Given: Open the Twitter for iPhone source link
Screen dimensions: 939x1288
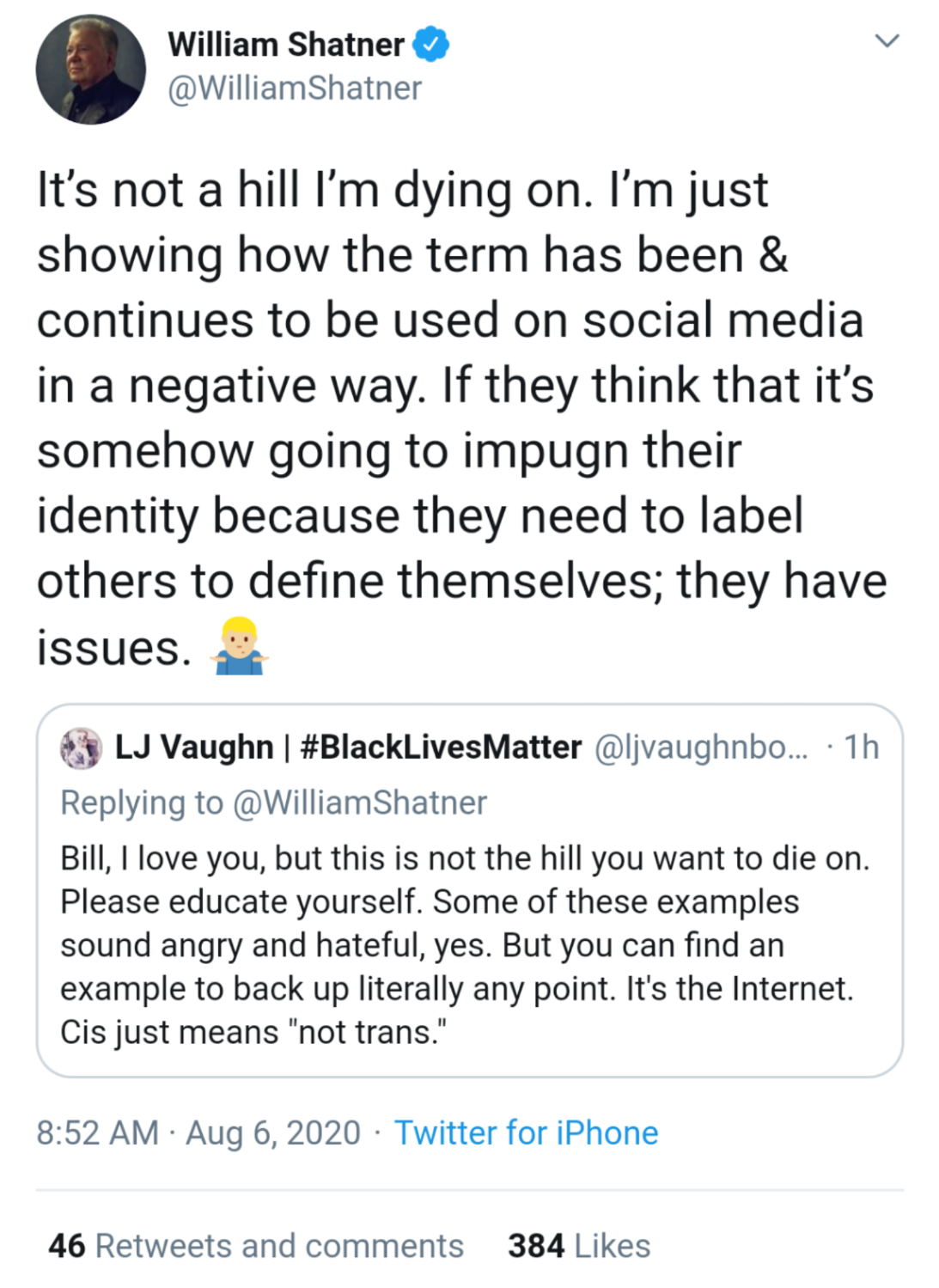Looking at the screenshot, I should [x=526, y=1133].
